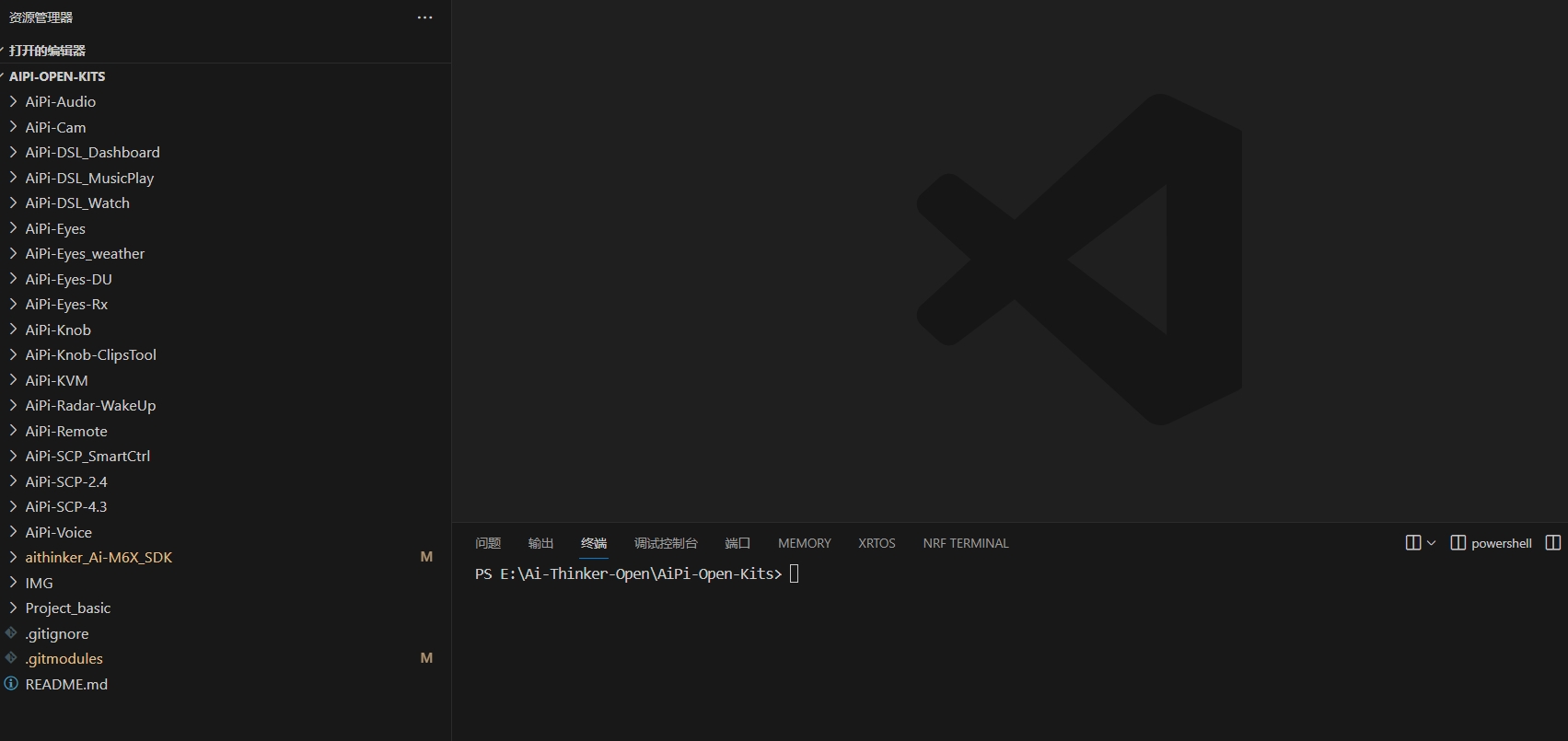The height and width of the screenshot is (741, 1568).
Task: Expand the AiPi-Cam folder chevron
Action: [x=13, y=127]
